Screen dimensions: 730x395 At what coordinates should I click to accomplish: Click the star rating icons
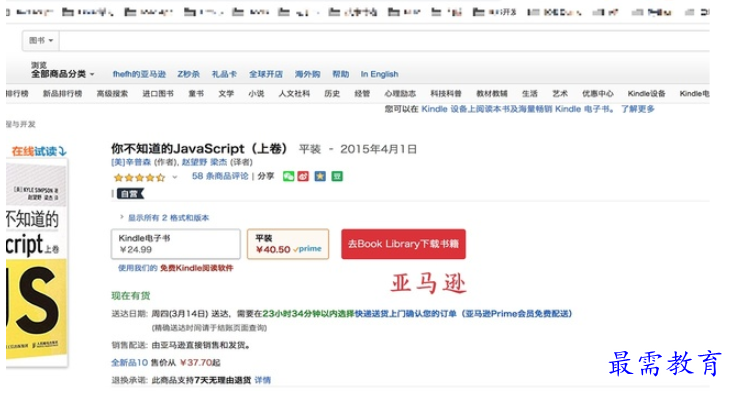coord(139,177)
